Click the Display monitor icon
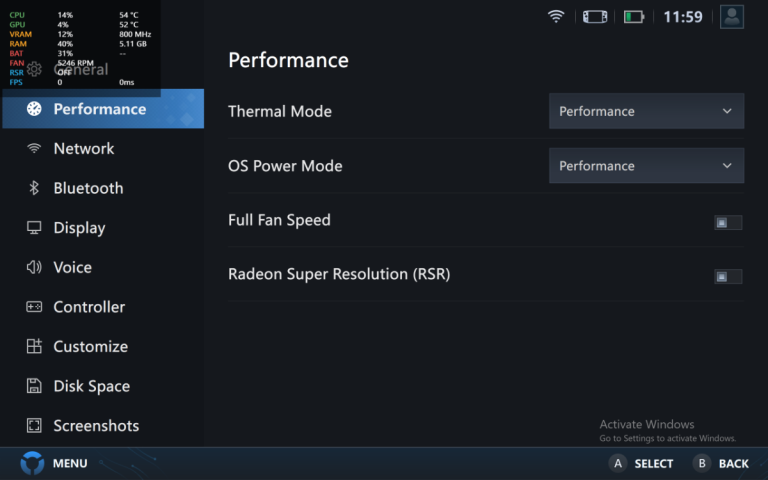This screenshot has height=480, width=768. [34, 228]
